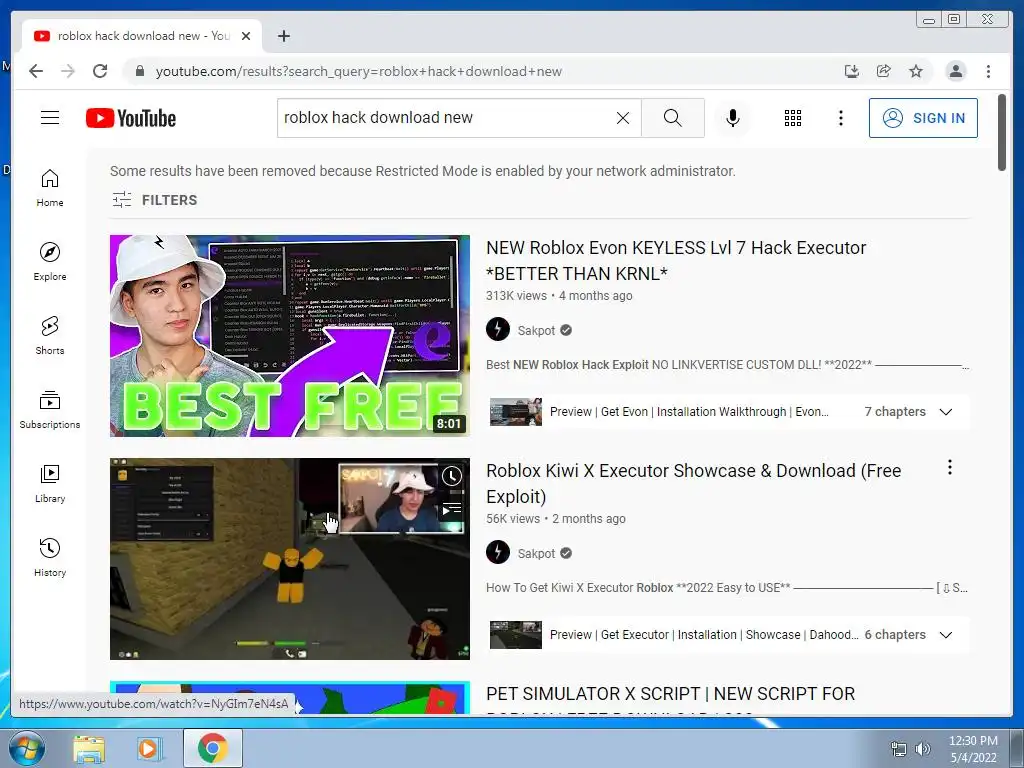Click the Sakpot avatar under Kiwi X video

tap(498, 552)
